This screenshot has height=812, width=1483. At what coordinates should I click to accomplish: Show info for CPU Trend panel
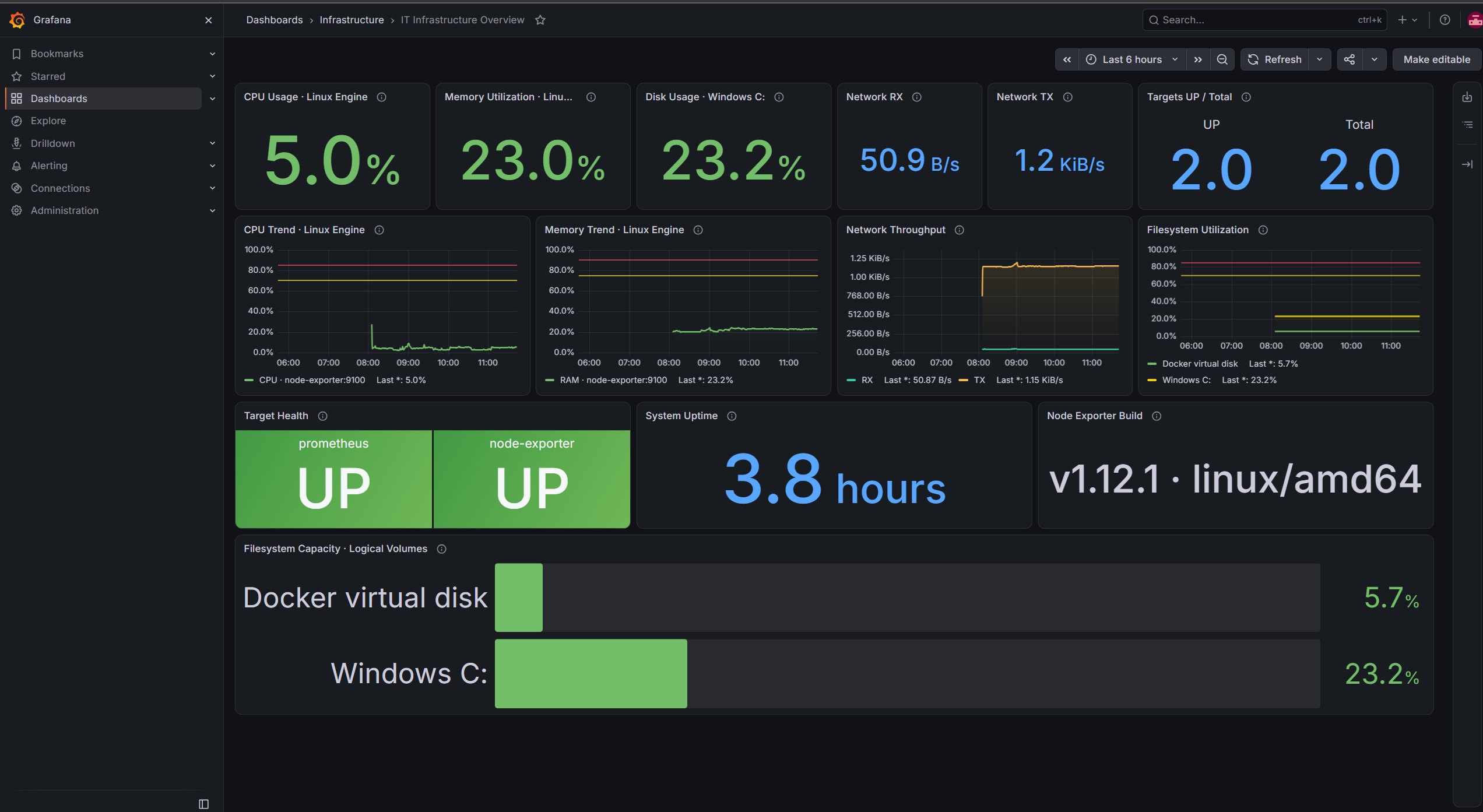point(379,230)
